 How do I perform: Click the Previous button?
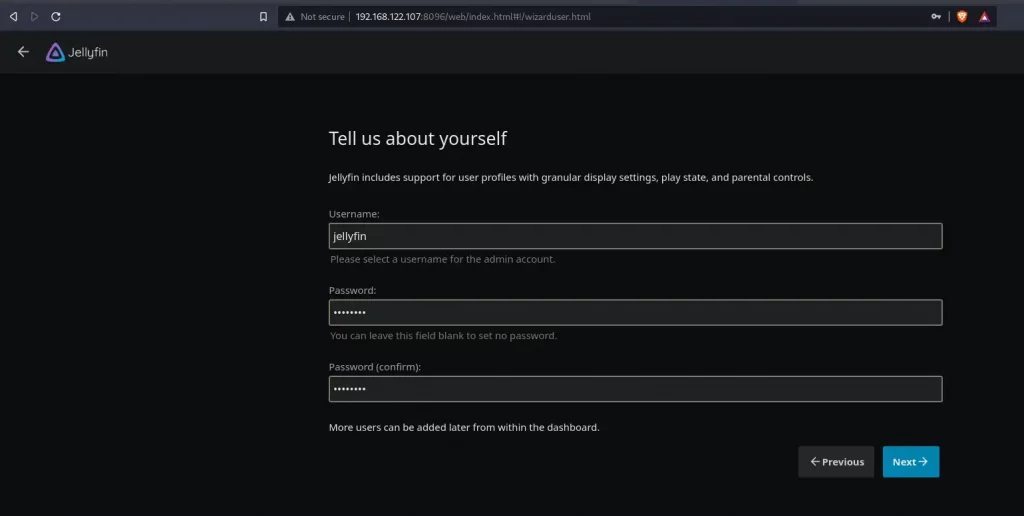point(836,462)
